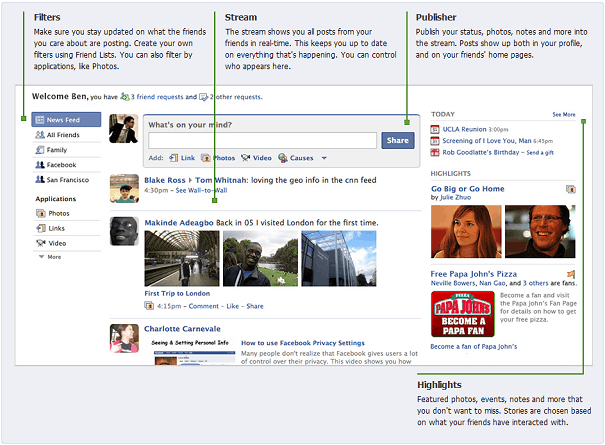Click the Video application icon in sidebar
Image resolution: width=605 pixels, height=445 pixels.
(41, 243)
